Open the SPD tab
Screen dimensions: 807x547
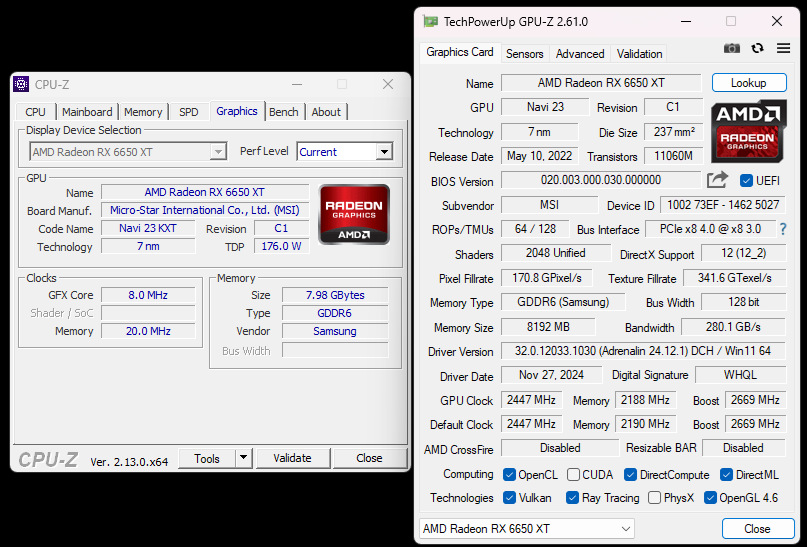[x=188, y=112]
